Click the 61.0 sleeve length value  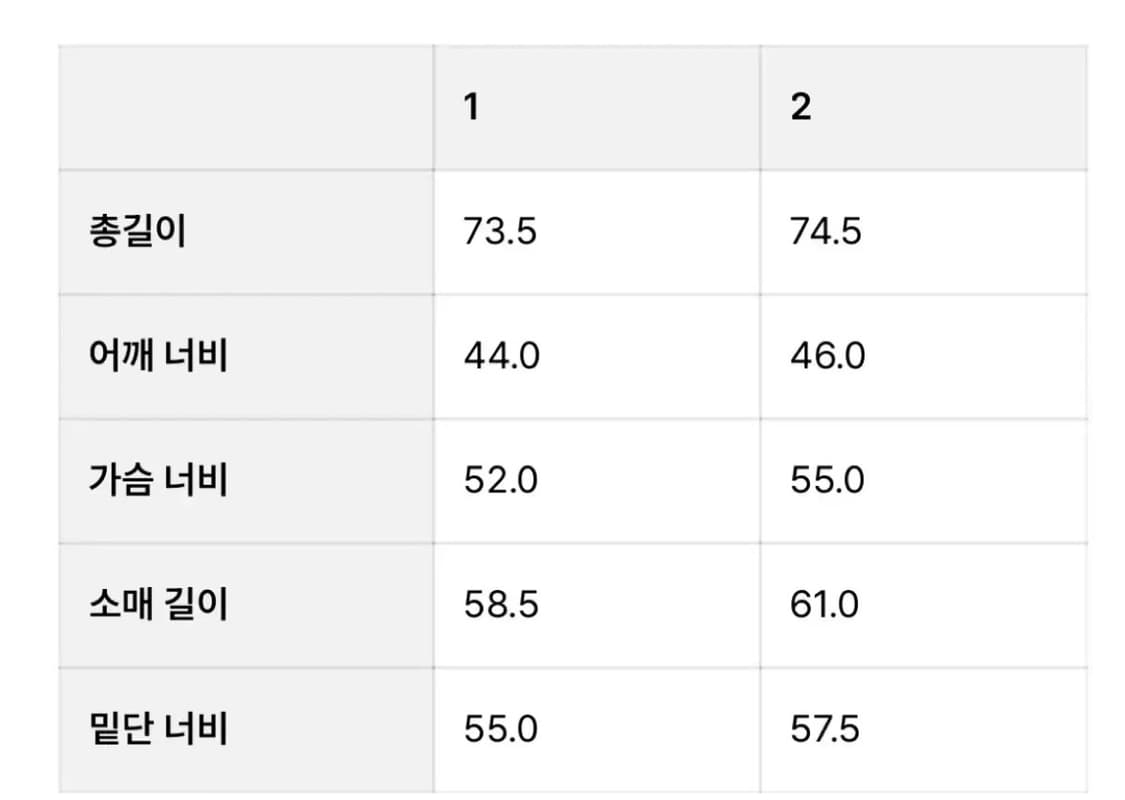(824, 605)
